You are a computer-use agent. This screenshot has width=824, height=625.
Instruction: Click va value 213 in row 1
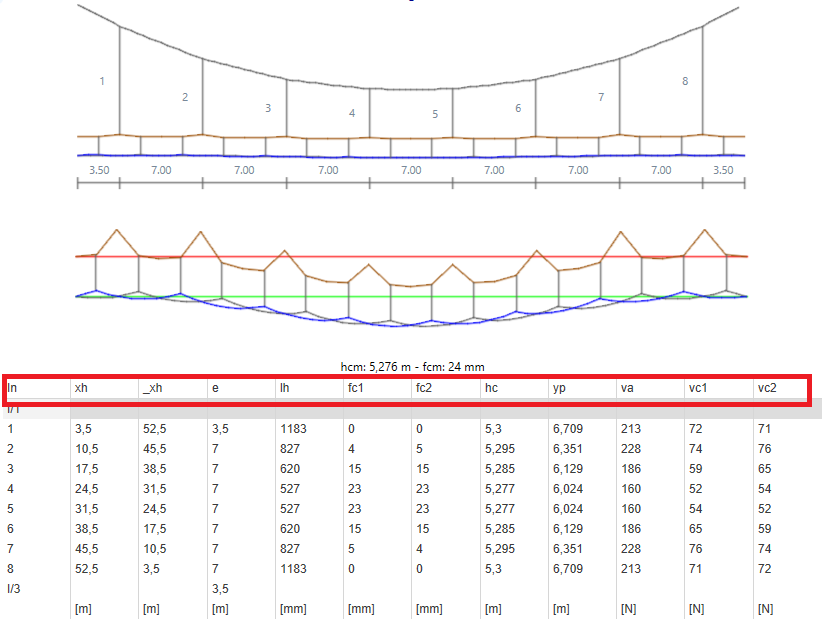pyautogui.click(x=631, y=429)
